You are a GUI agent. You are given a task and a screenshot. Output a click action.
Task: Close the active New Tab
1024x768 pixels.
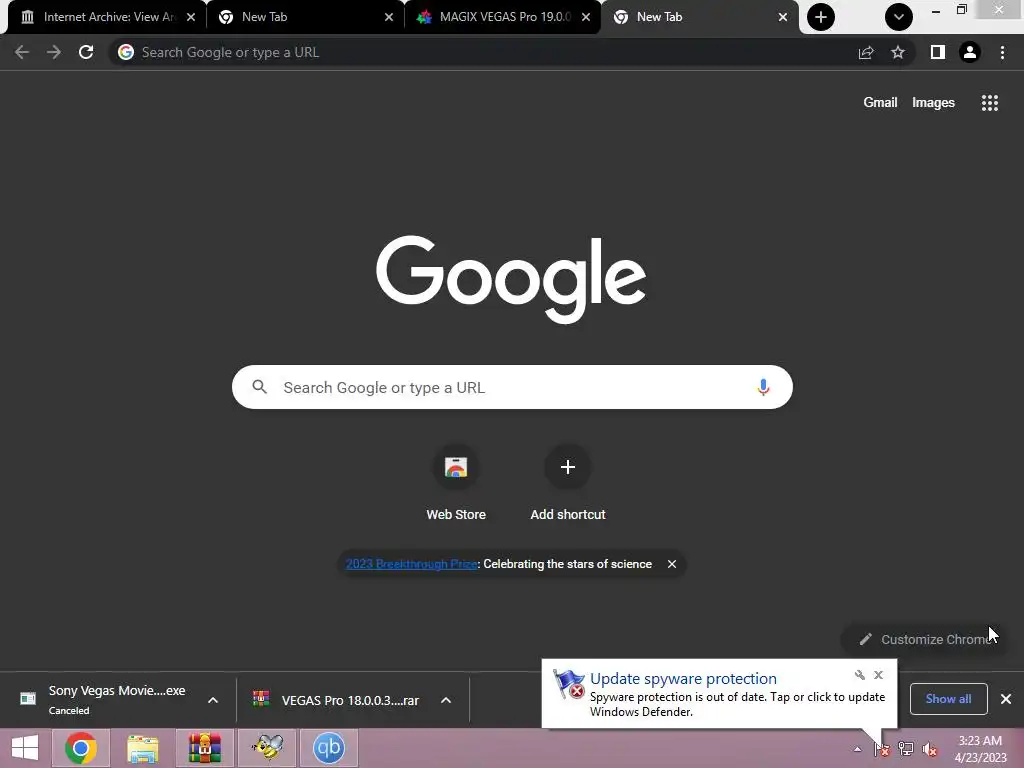[x=783, y=17]
